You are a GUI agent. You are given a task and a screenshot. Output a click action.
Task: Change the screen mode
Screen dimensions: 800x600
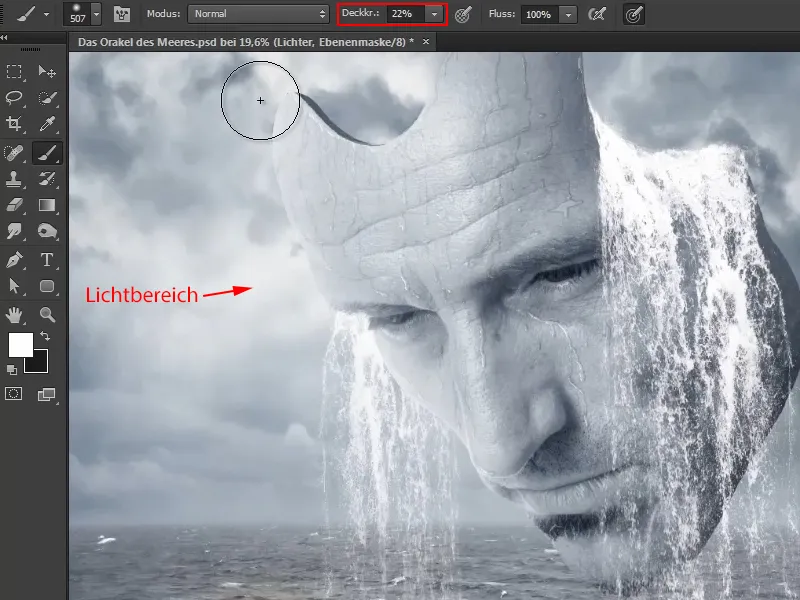point(46,394)
